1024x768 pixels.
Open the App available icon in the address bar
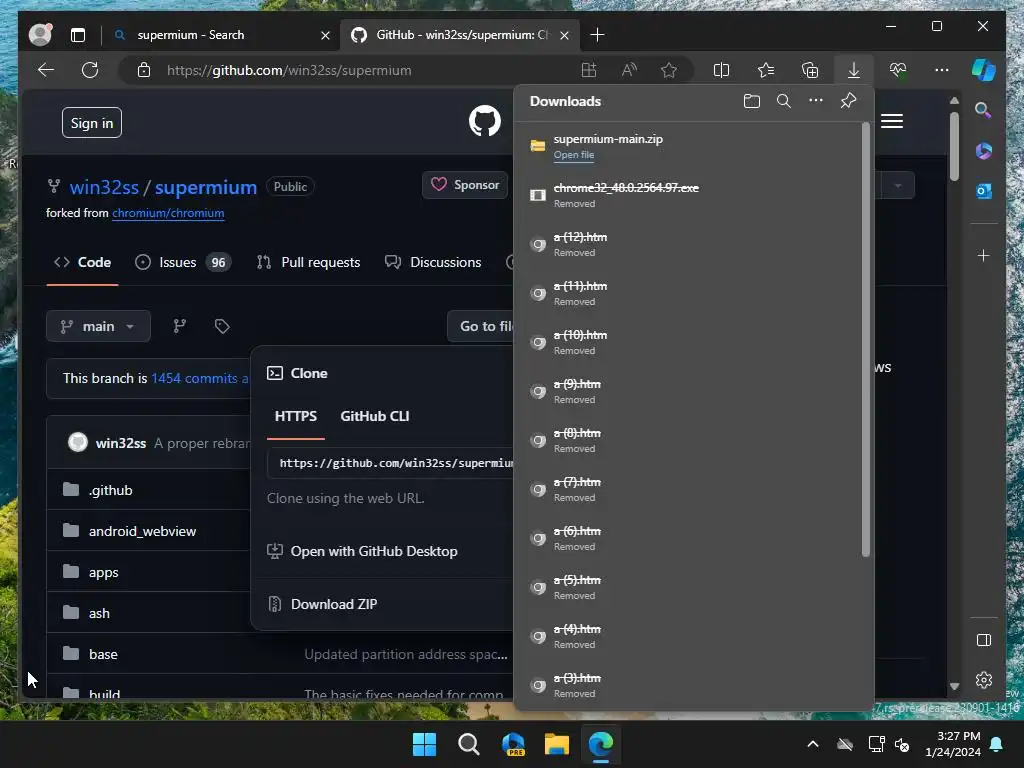[x=589, y=70]
